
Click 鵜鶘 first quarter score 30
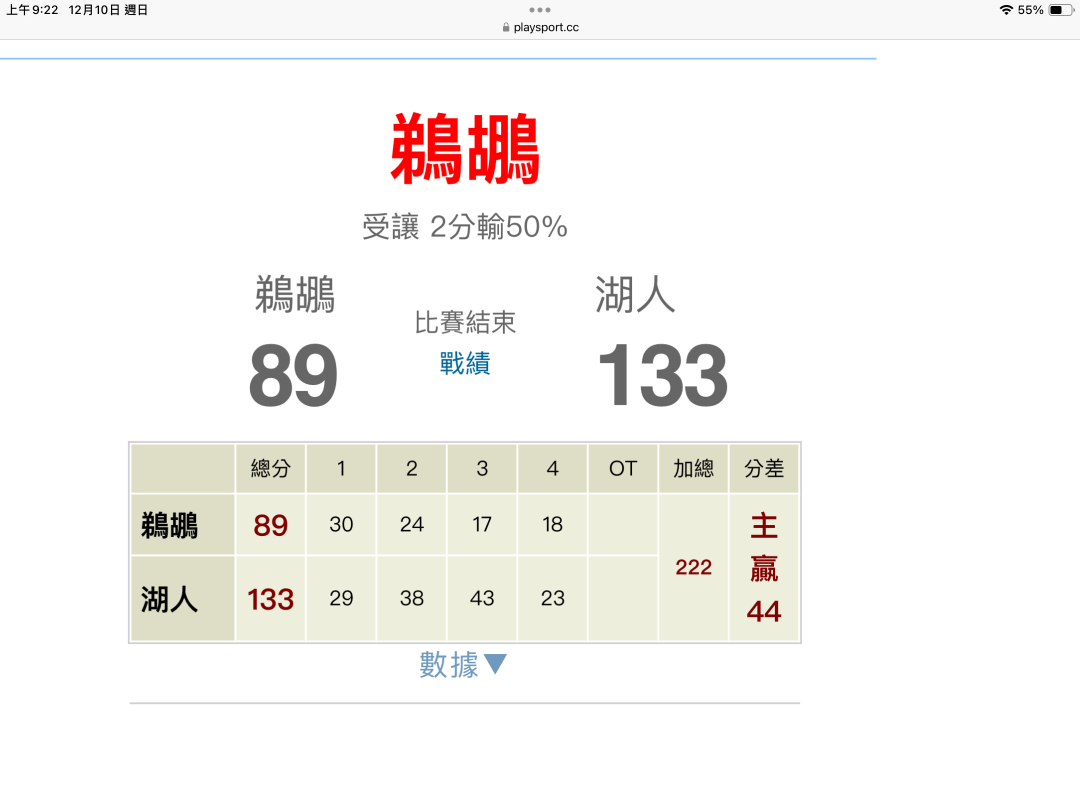(x=341, y=525)
